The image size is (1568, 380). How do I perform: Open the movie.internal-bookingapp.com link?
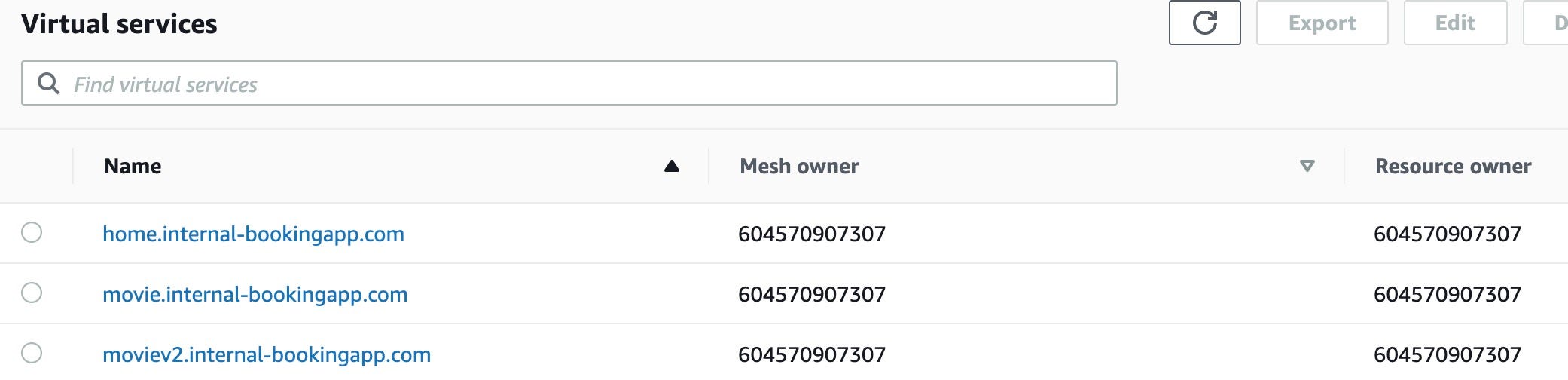pyautogui.click(x=255, y=294)
